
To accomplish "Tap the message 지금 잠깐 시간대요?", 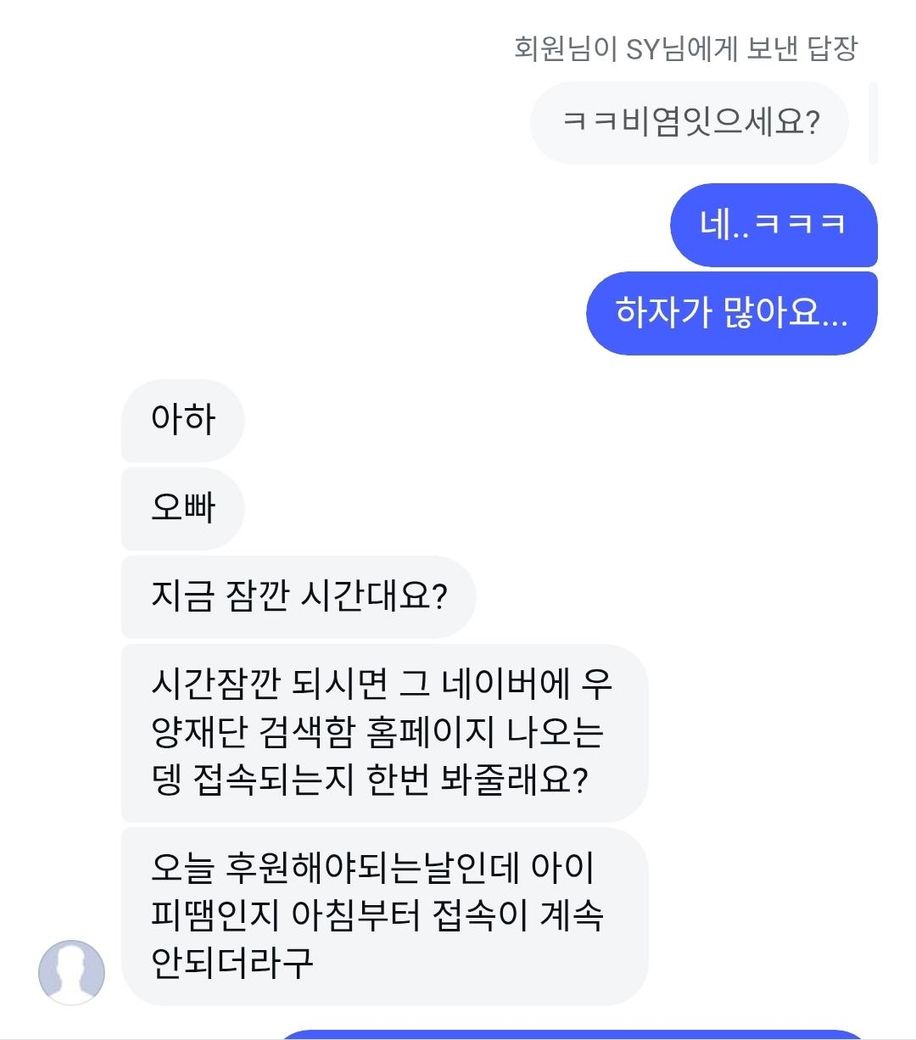I will (297, 597).
